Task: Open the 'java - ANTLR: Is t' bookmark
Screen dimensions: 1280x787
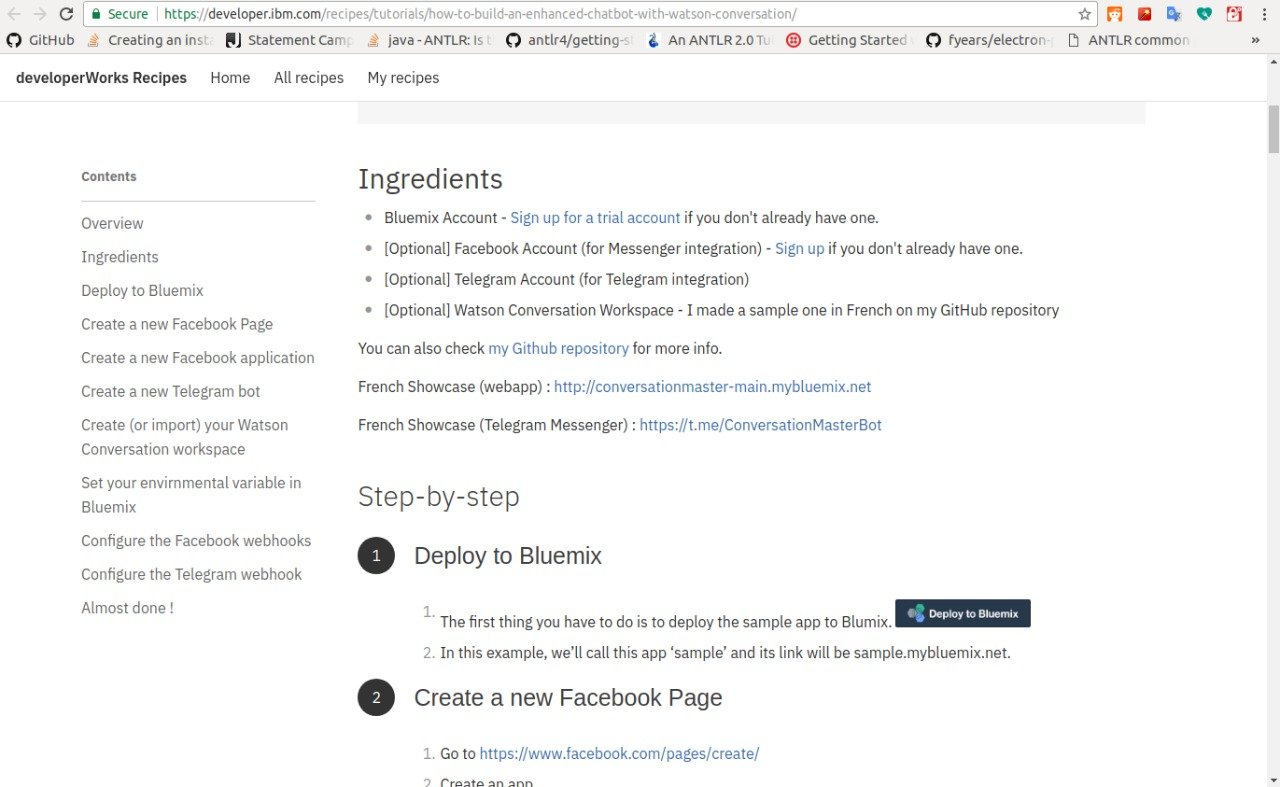Action: [x=430, y=40]
